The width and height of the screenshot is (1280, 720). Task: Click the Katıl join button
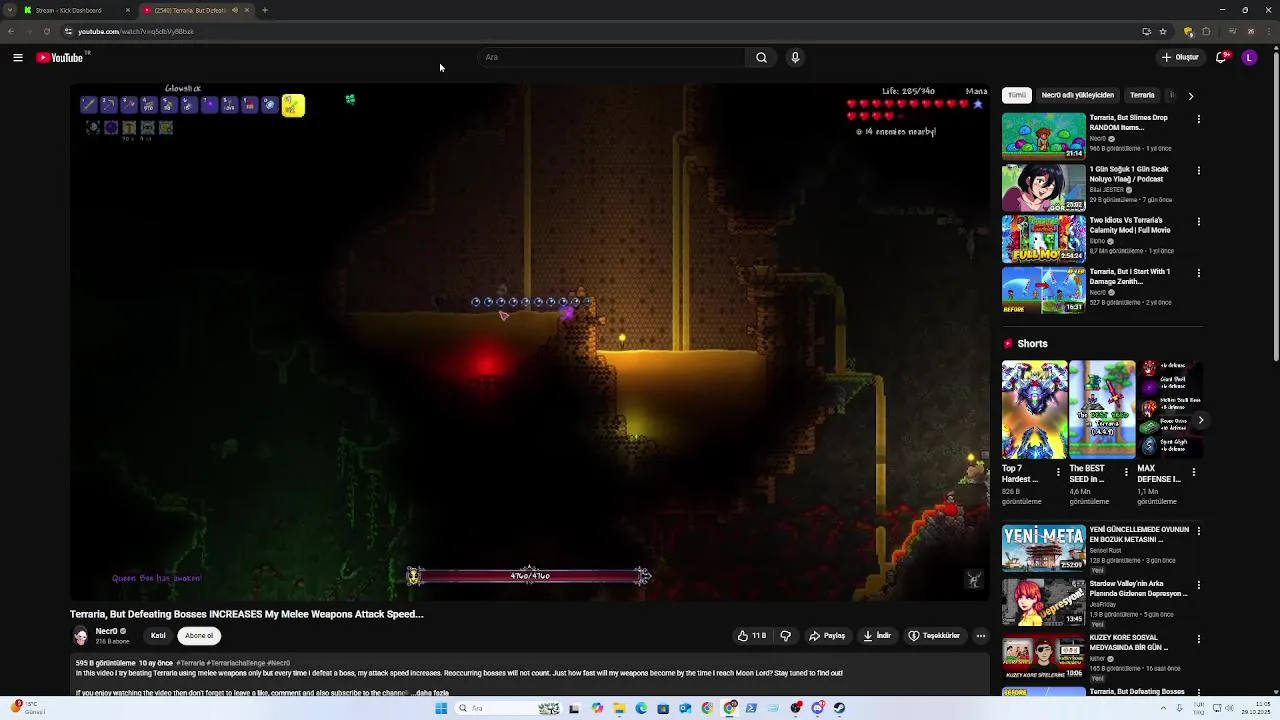pyautogui.click(x=158, y=636)
